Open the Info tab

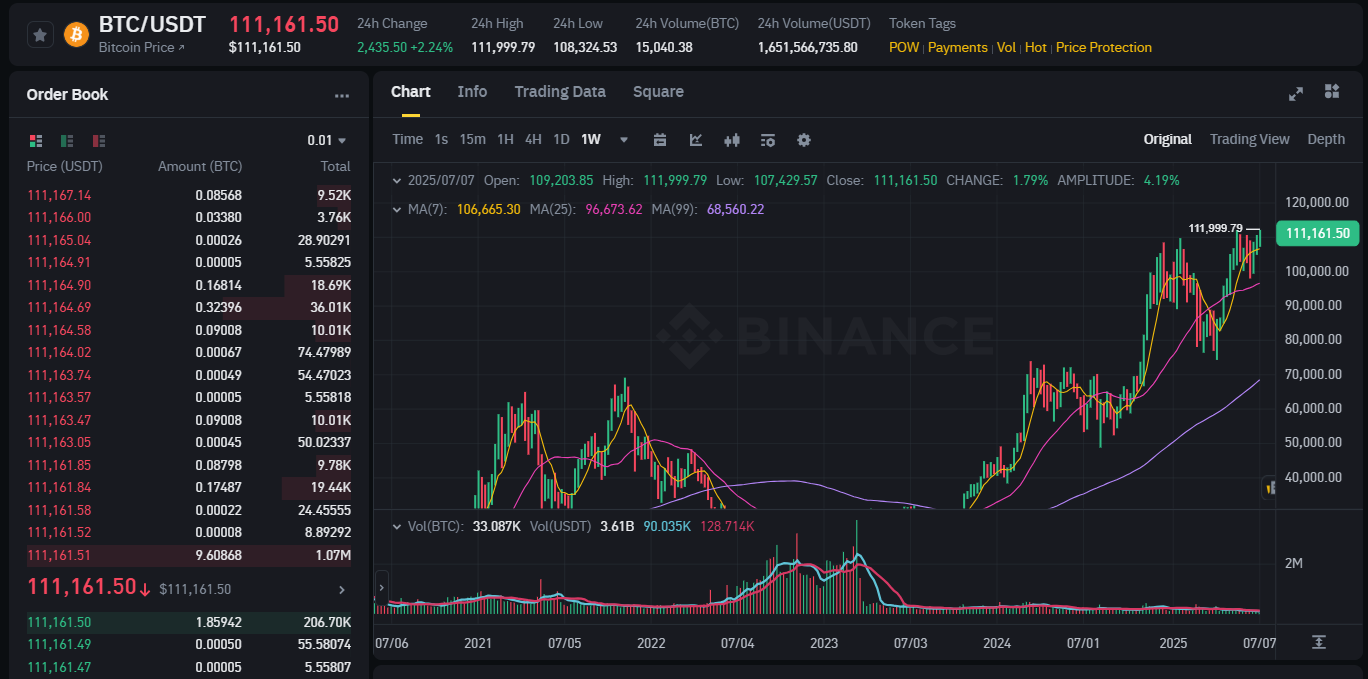pyautogui.click(x=472, y=91)
